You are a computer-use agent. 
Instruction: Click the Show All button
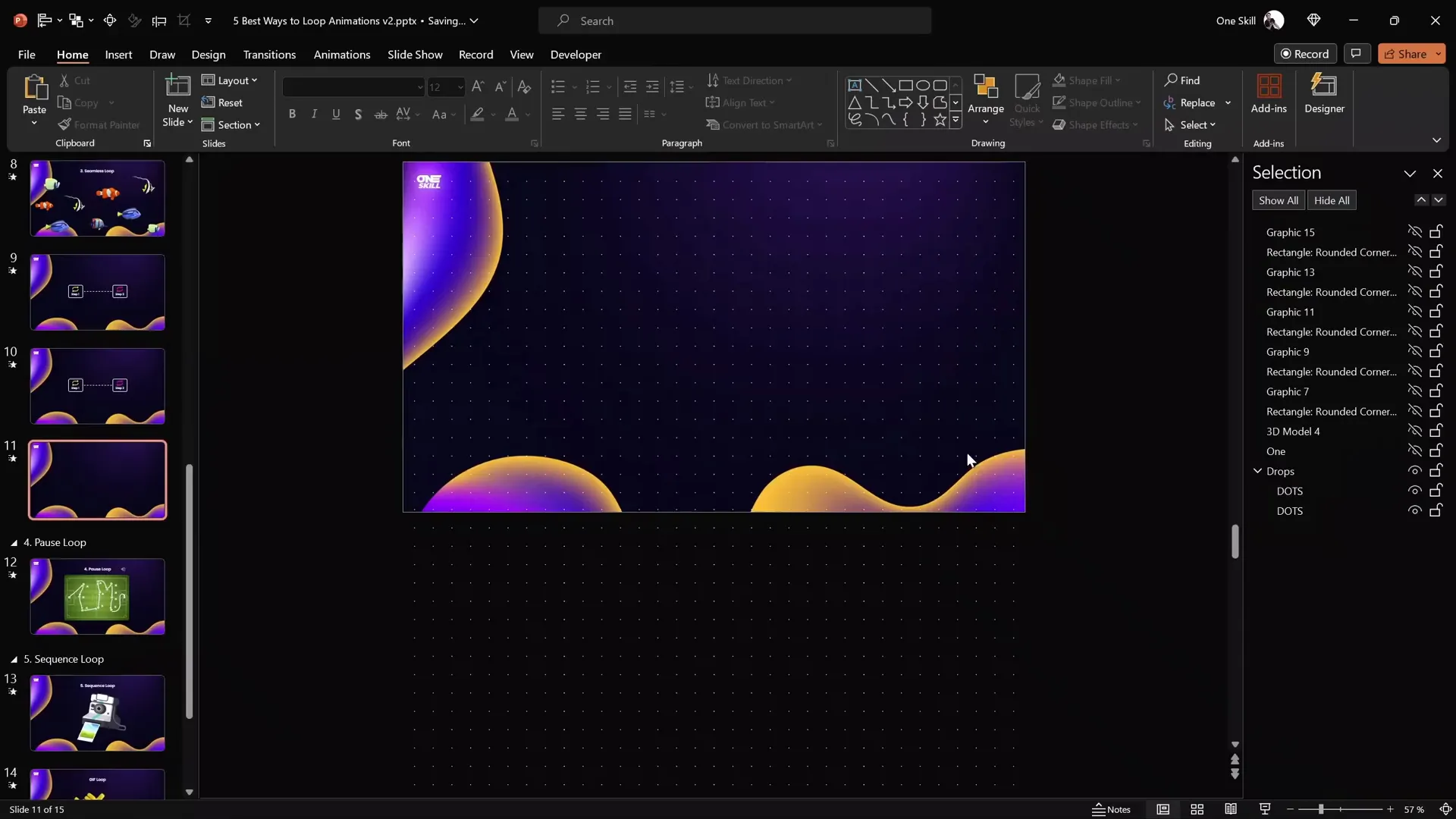point(1279,200)
